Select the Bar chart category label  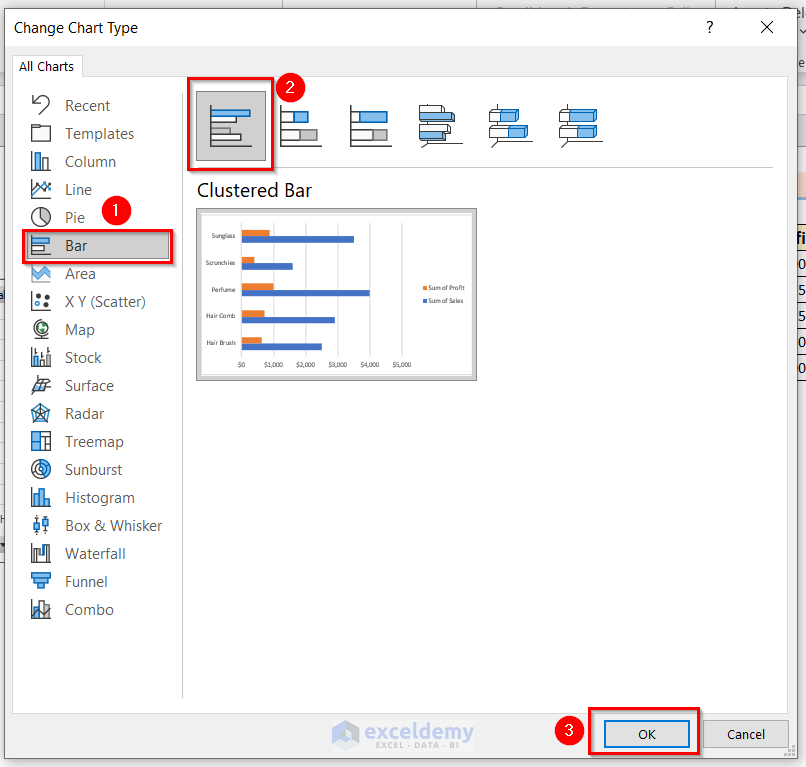pos(76,246)
